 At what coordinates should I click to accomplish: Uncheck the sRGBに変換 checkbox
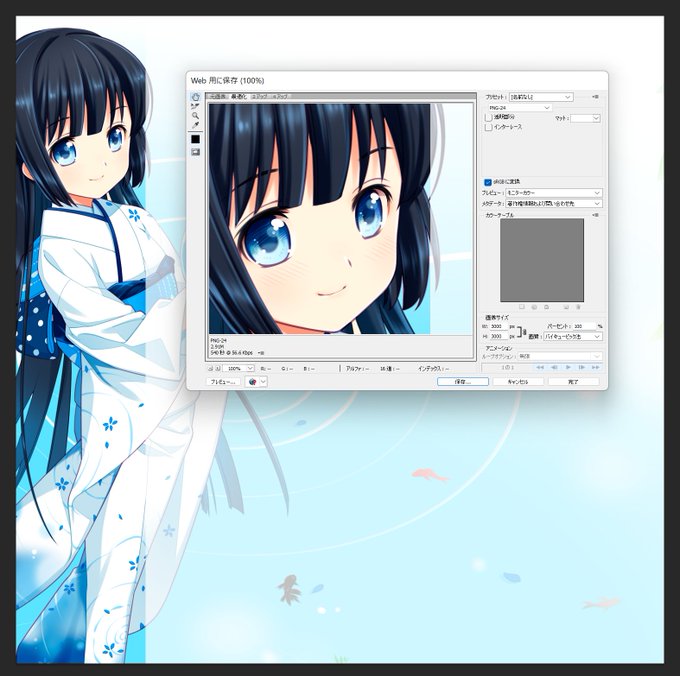[x=488, y=182]
